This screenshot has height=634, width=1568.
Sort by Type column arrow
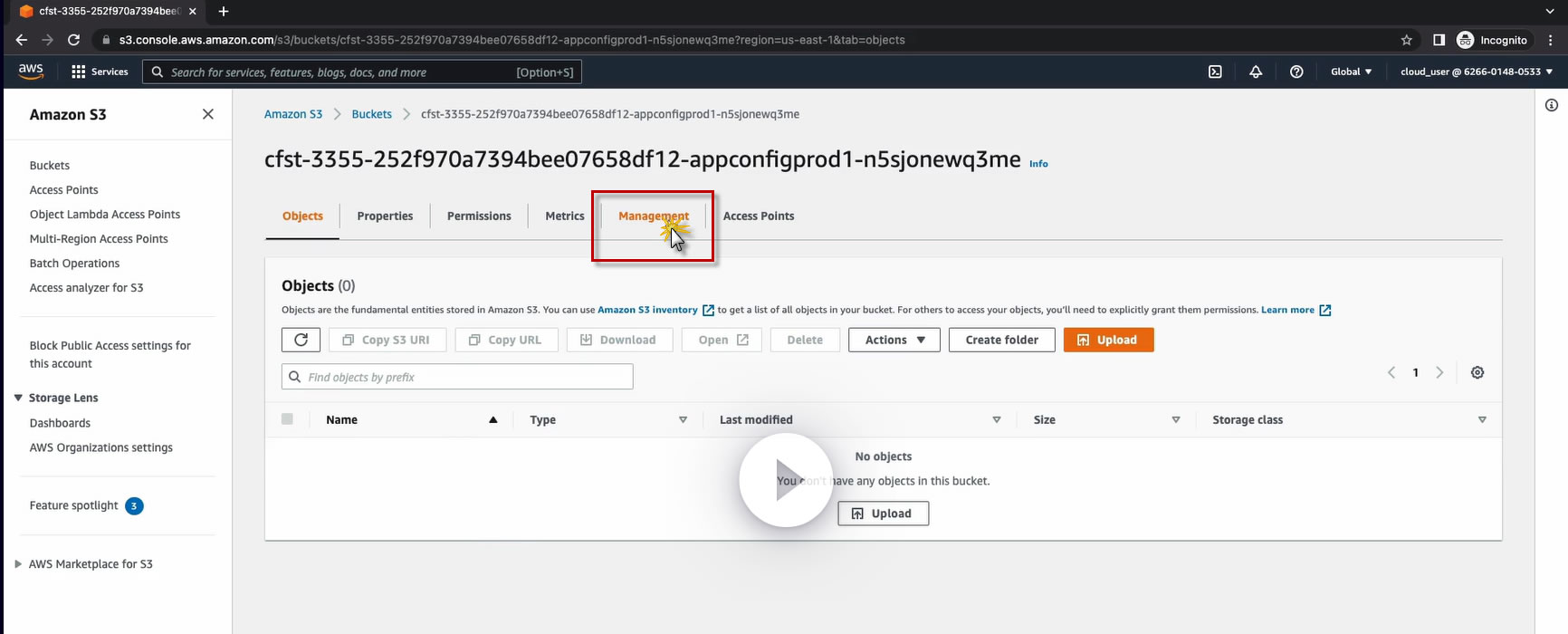coord(683,419)
